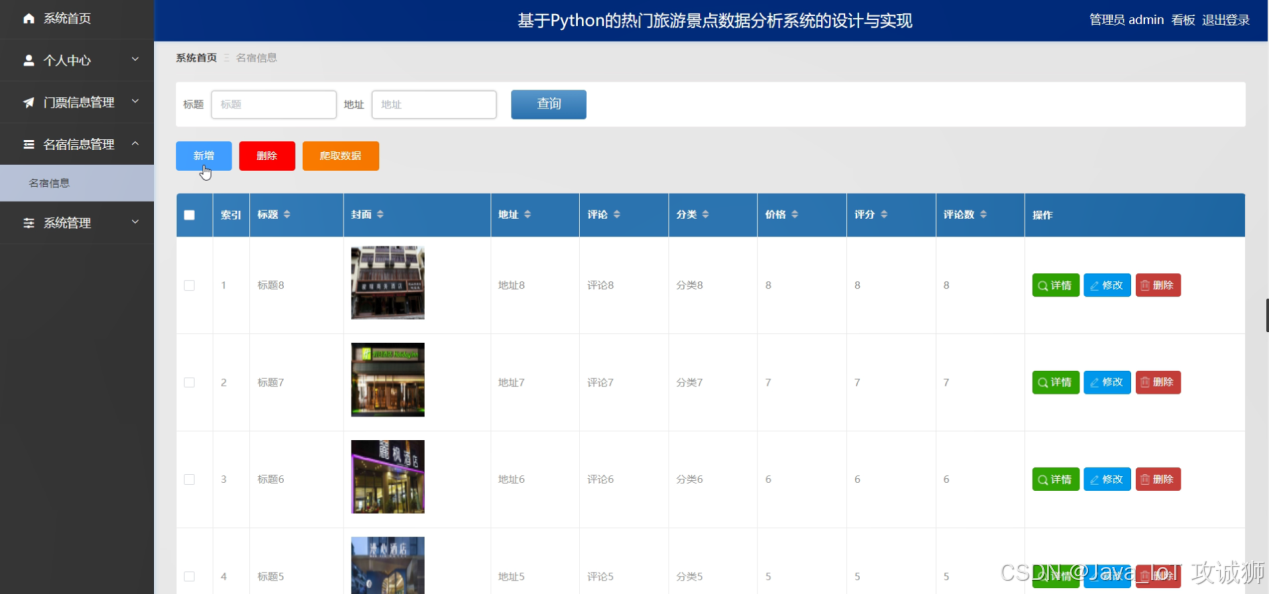This screenshot has width=1269, height=594.
Task: Sort table by 地址 column arrow icon
Action: (x=527, y=215)
